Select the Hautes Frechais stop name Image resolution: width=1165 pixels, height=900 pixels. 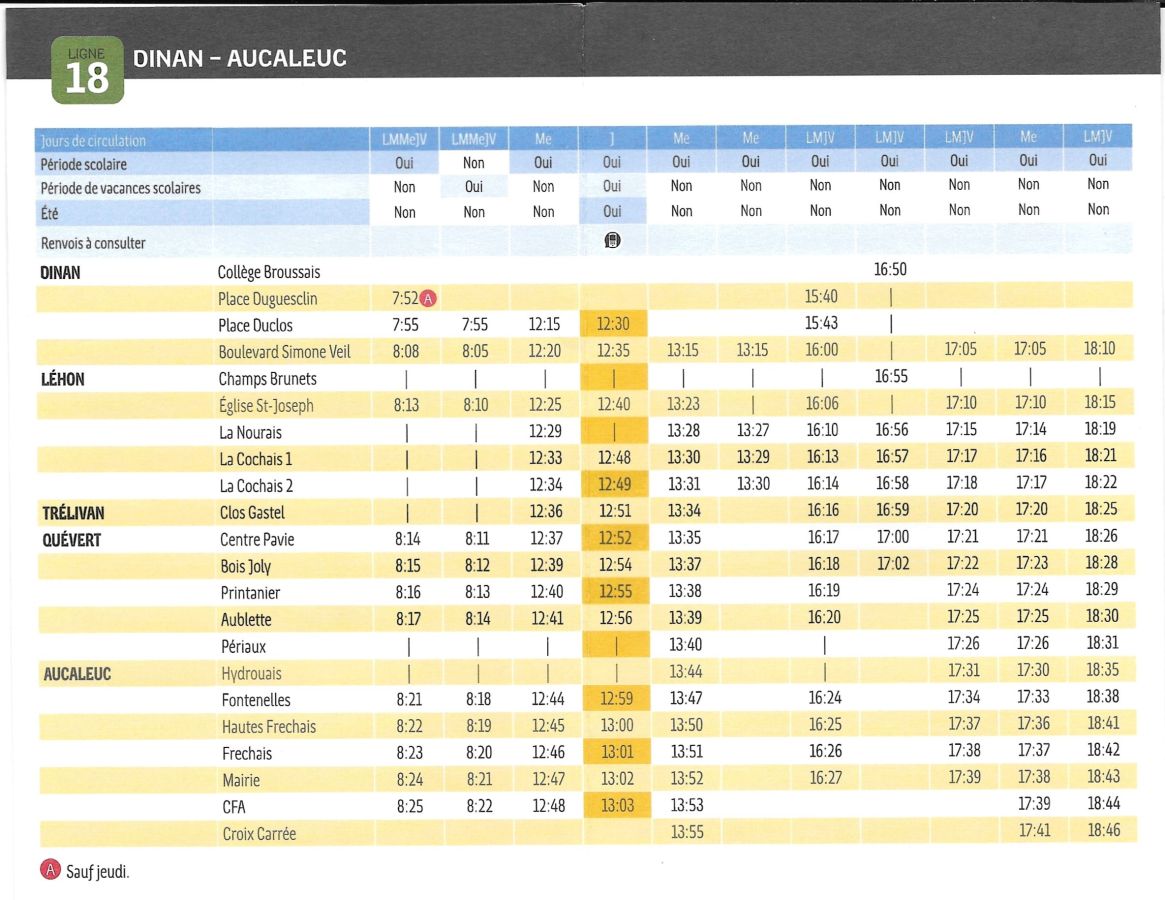[x=269, y=727]
